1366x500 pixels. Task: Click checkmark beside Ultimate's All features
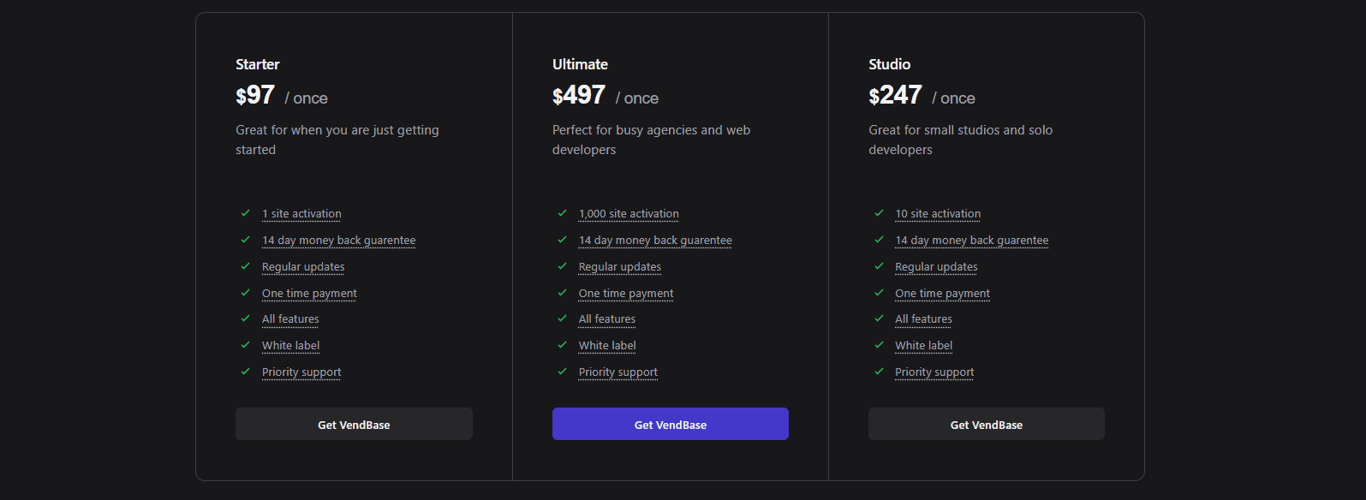(x=562, y=318)
